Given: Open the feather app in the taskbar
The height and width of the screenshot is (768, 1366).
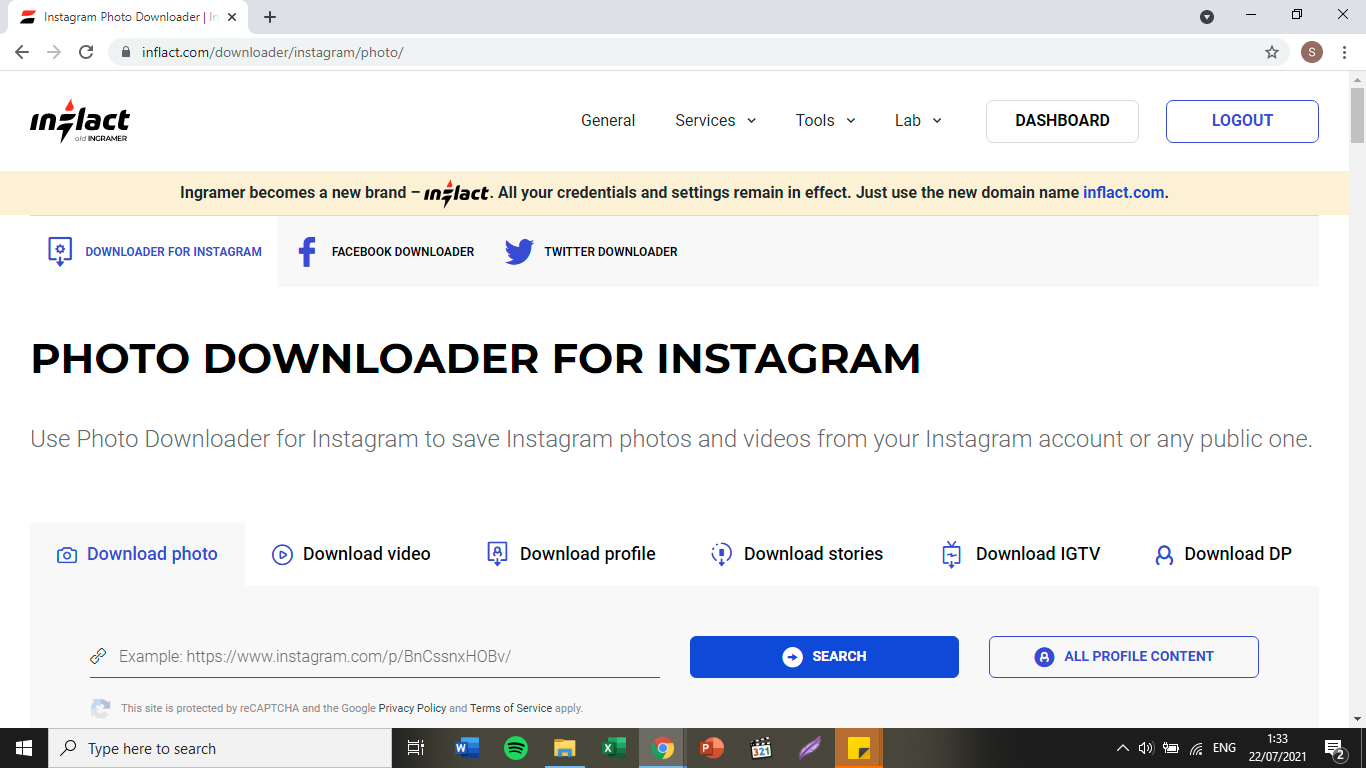Looking at the screenshot, I should pyautogui.click(x=810, y=748).
